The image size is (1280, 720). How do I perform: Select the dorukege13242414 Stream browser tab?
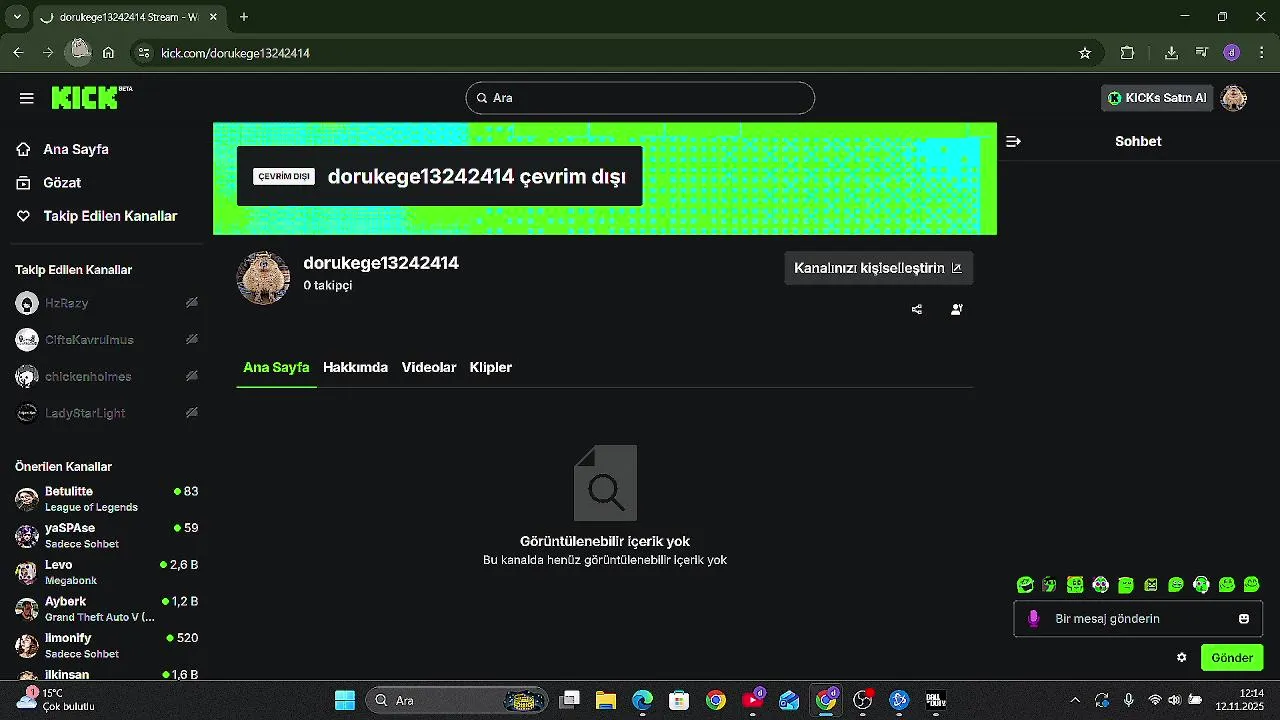[128, 17]
